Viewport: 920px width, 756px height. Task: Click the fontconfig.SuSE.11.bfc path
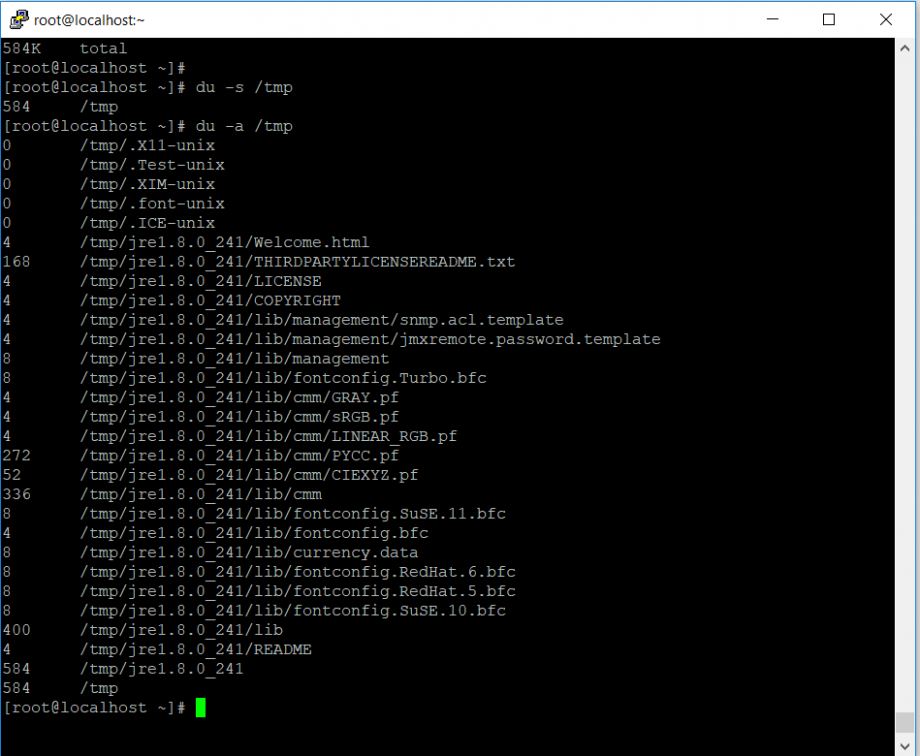(293, 514)
